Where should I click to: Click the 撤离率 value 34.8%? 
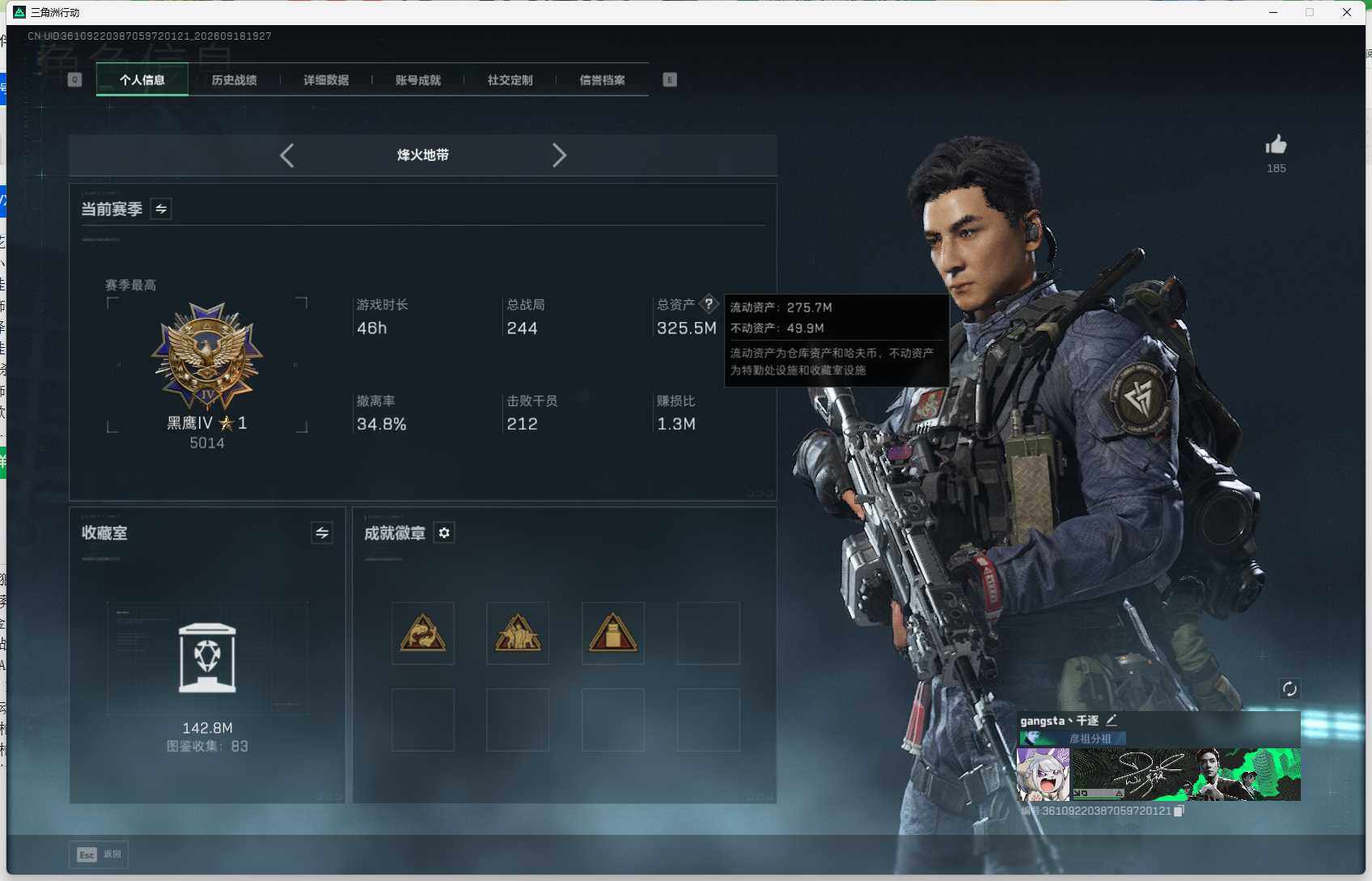coord(382,424)
